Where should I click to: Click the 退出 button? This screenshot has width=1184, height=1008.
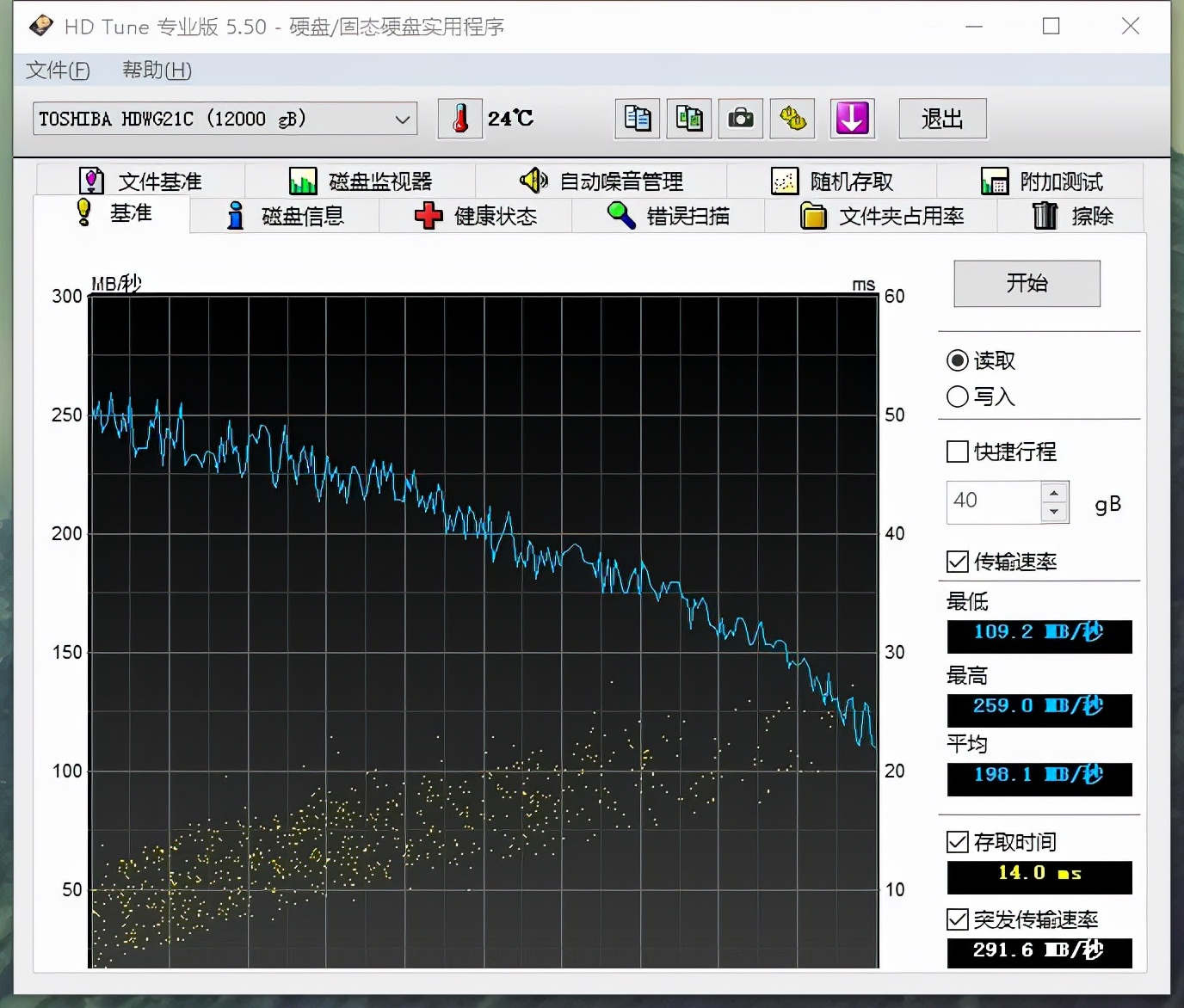click(942, 119)
